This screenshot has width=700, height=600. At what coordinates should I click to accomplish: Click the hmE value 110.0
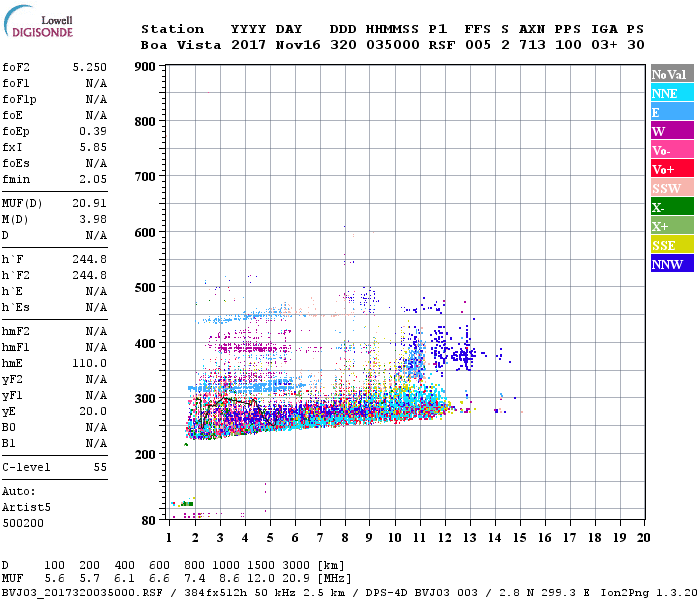click(x=90, y=363)
